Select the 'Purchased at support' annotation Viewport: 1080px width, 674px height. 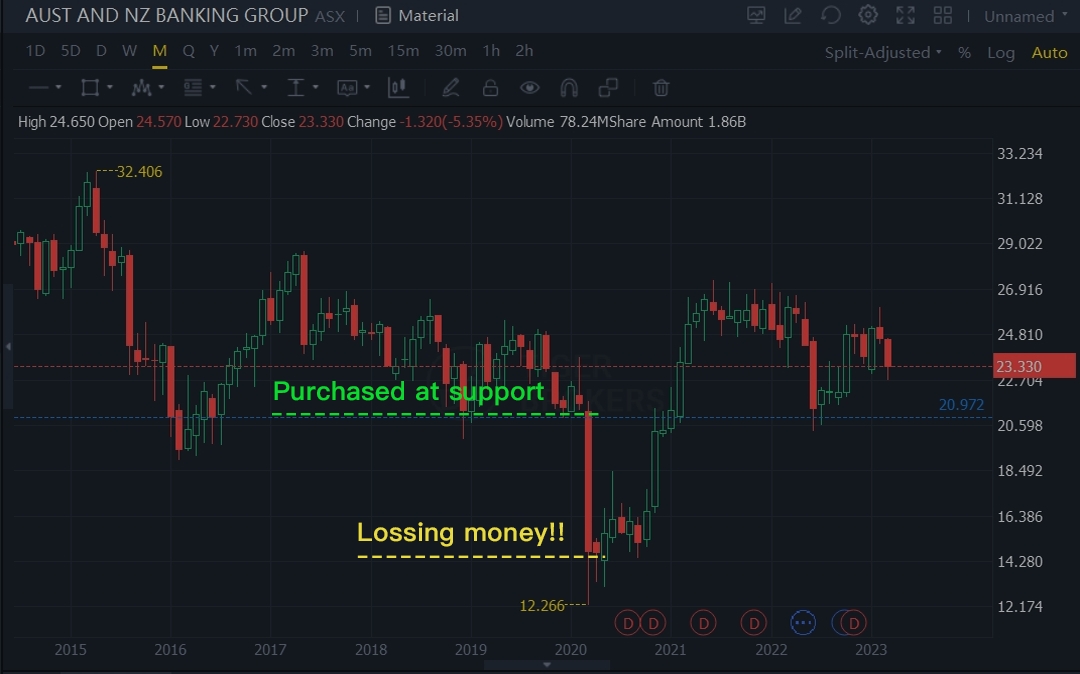[408, 391]
